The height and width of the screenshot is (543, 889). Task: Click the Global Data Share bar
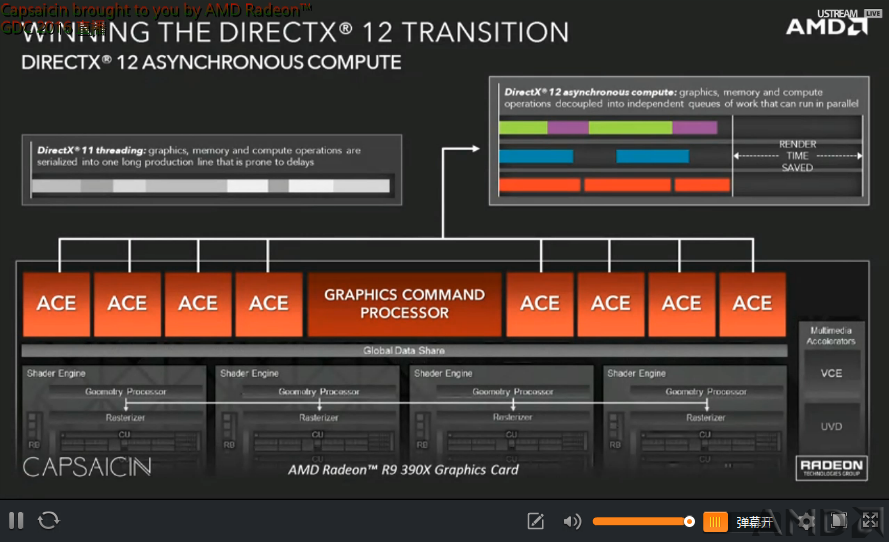coord(404,351)
